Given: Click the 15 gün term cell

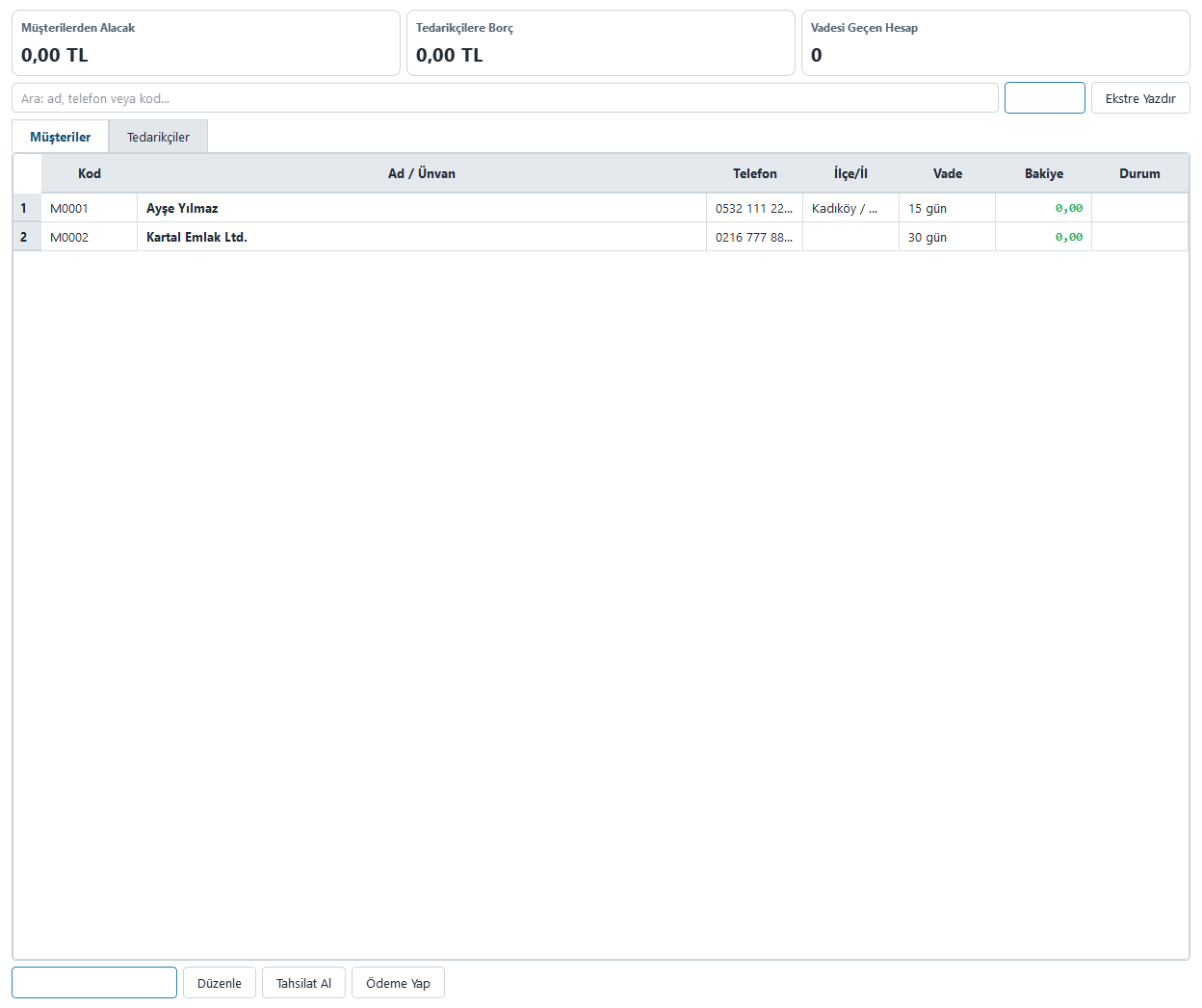Looking at the screenshot, I should pyautogui.click(x=948, y=208).
